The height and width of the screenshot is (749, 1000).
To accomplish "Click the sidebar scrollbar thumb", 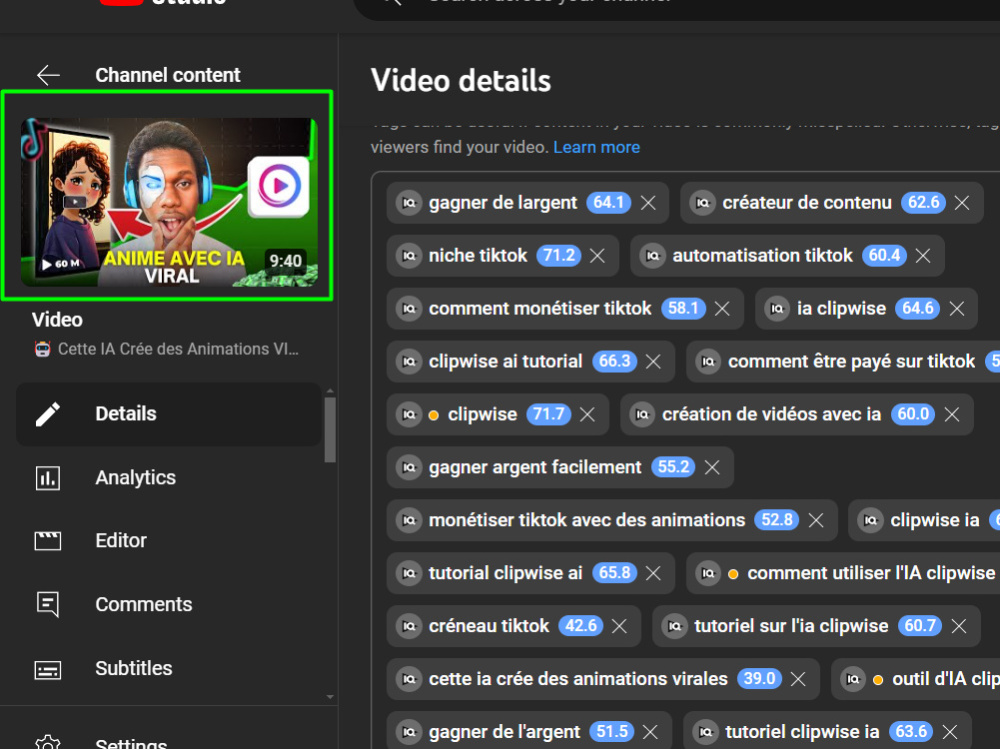I will [x=330, y=430].
